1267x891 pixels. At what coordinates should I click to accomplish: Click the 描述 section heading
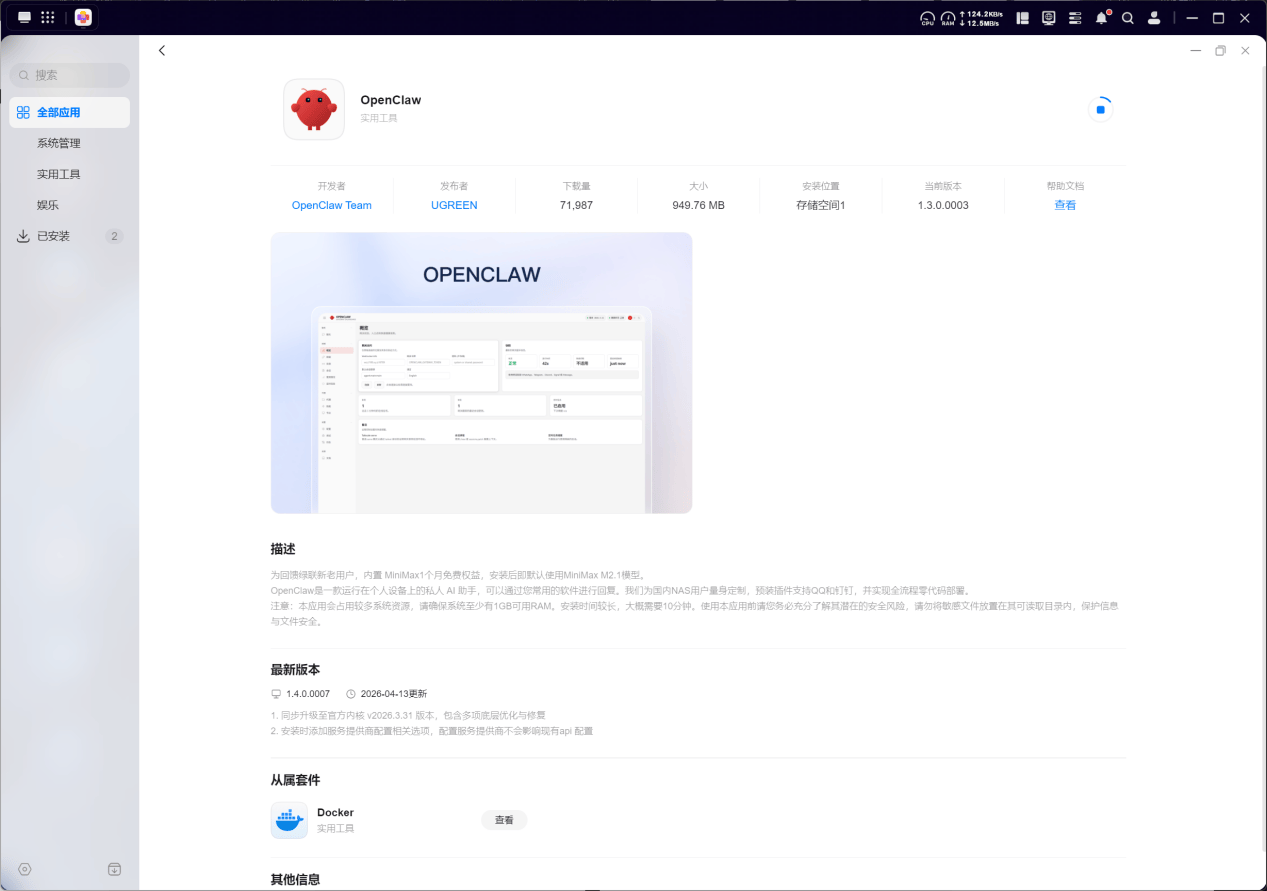coord(283,549)
